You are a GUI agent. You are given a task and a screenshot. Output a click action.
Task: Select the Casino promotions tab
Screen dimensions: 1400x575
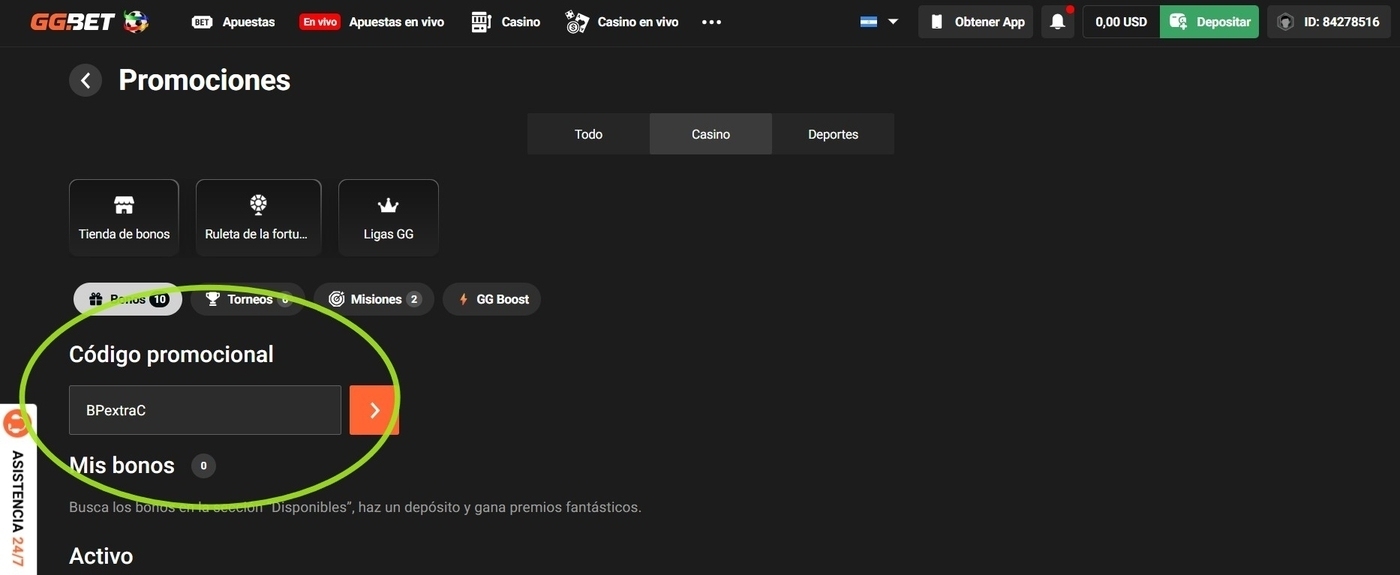711,134
